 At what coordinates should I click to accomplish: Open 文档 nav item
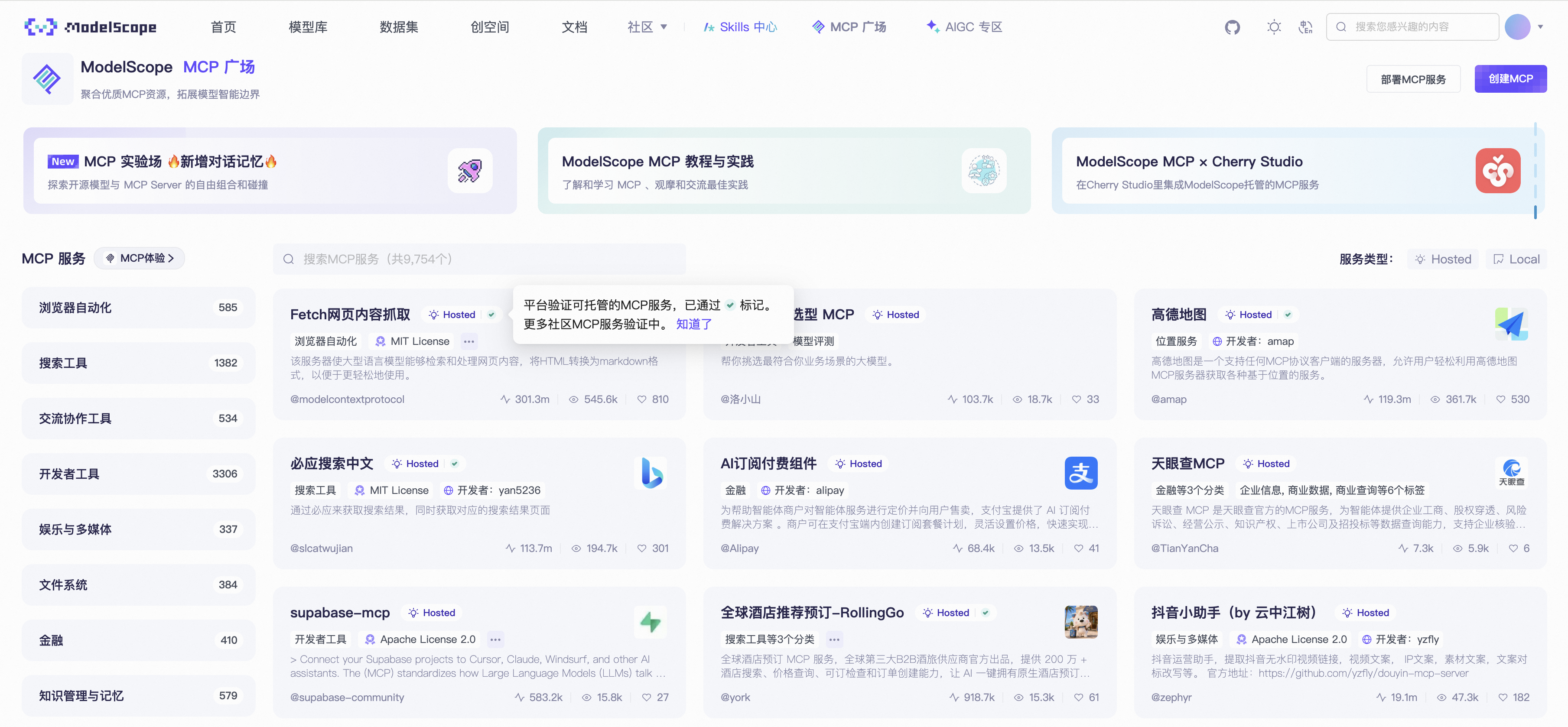point(574,27)
